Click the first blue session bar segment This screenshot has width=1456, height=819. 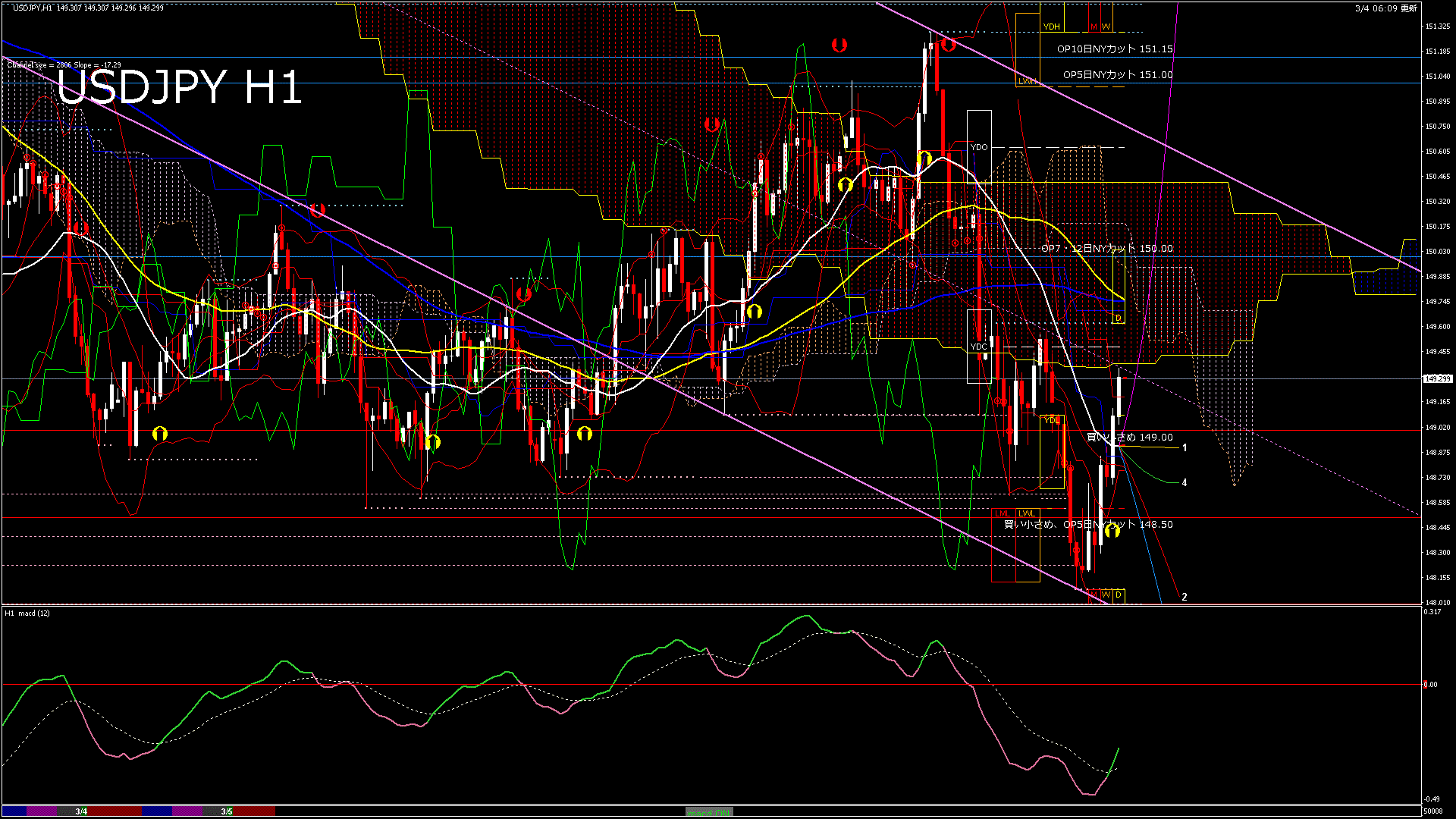pyautogui.click(x=15, y=811)
